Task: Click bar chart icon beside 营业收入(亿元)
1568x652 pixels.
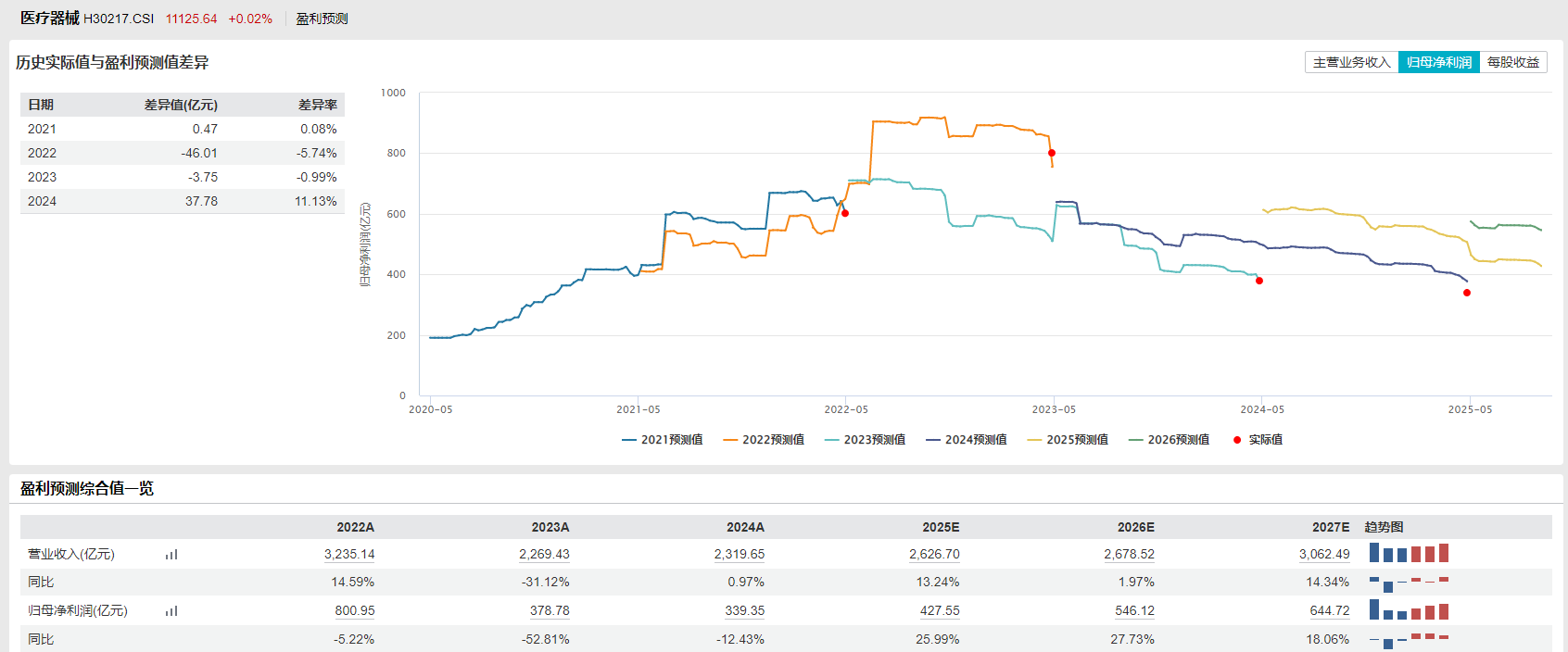Action: (171, 555)
